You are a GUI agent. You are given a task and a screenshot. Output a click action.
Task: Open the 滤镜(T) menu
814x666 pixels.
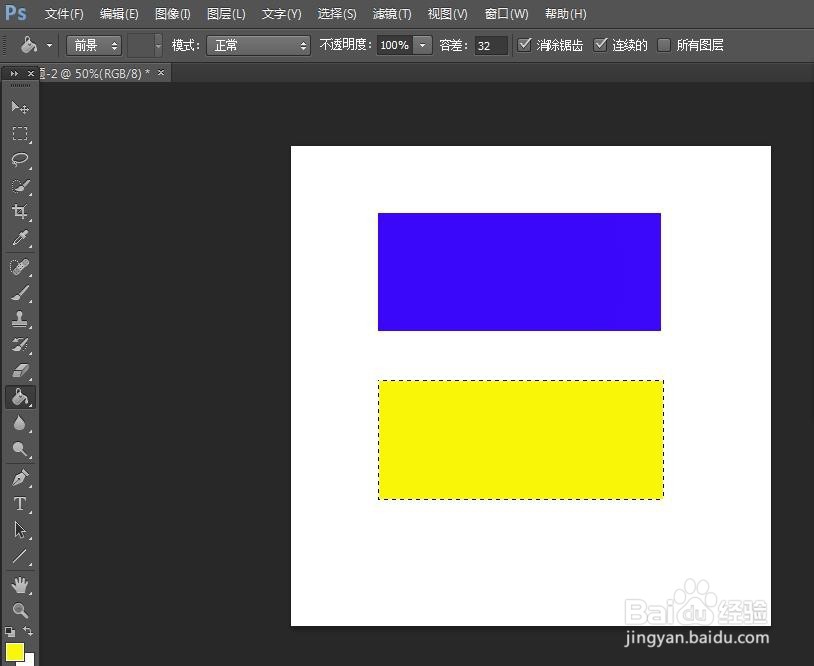tap(392, 14)
